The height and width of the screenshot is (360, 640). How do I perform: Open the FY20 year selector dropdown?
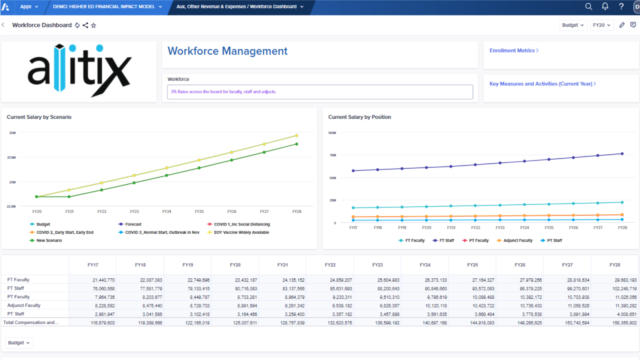pos(601,25)
